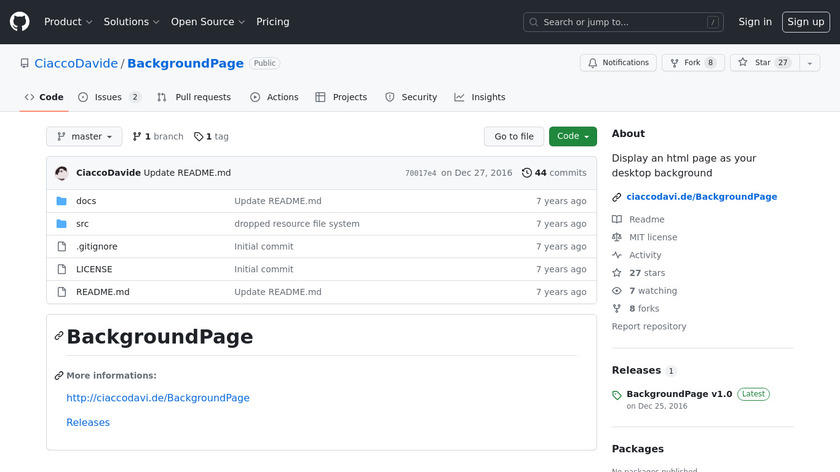Click the MIT license scale icon
Image resolution: width=840 pixels, height=472 pixels.
(x=617, y=237)
